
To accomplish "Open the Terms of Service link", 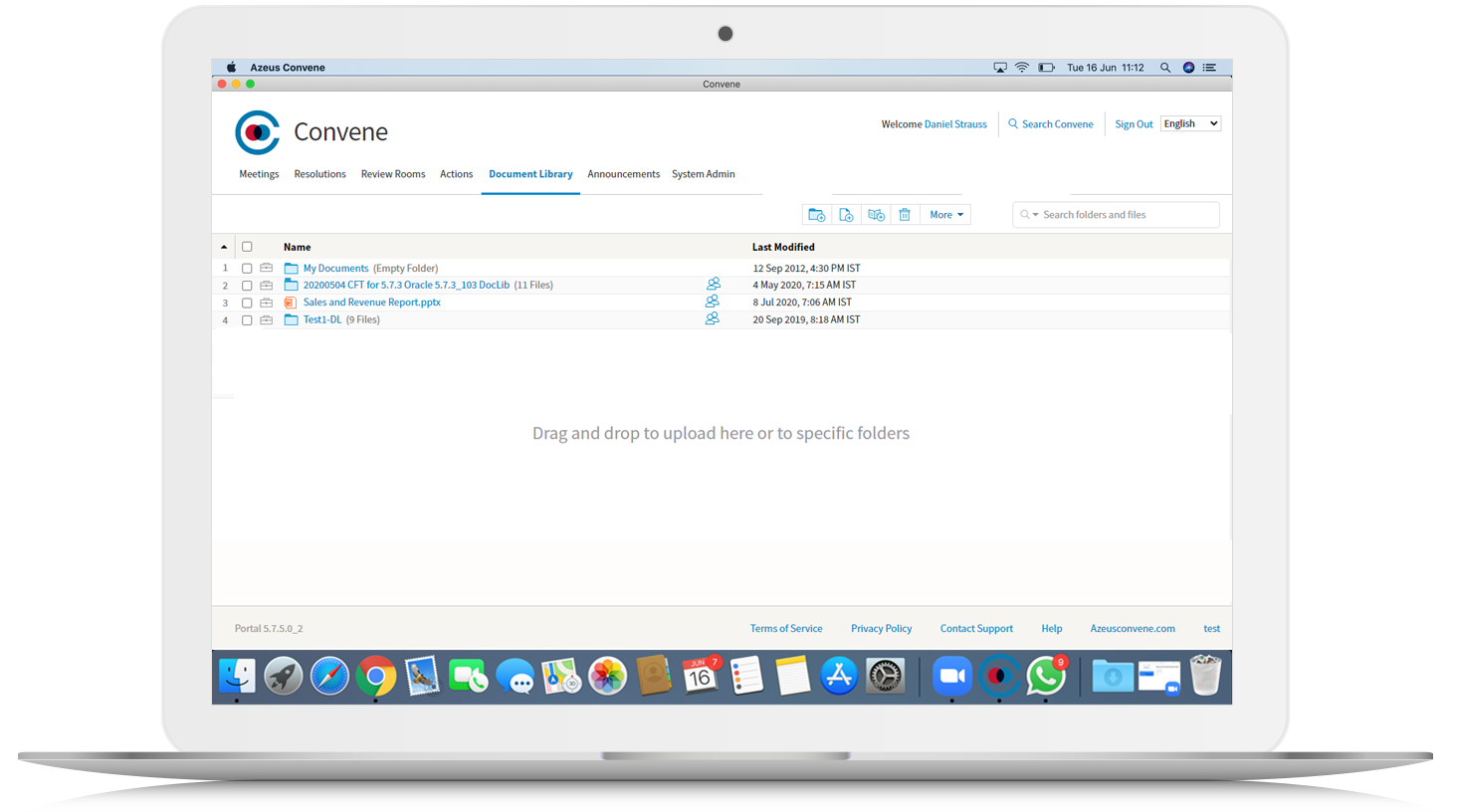I will pyautogui.click(x=786, y=629).
